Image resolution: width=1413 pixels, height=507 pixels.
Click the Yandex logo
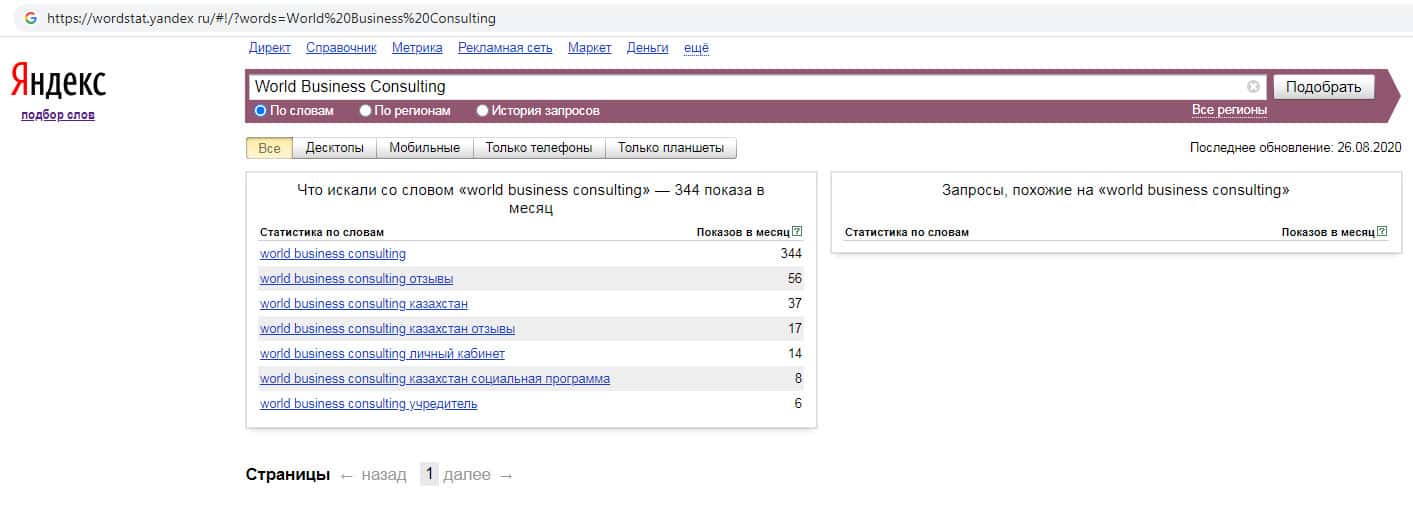[58, 82]
